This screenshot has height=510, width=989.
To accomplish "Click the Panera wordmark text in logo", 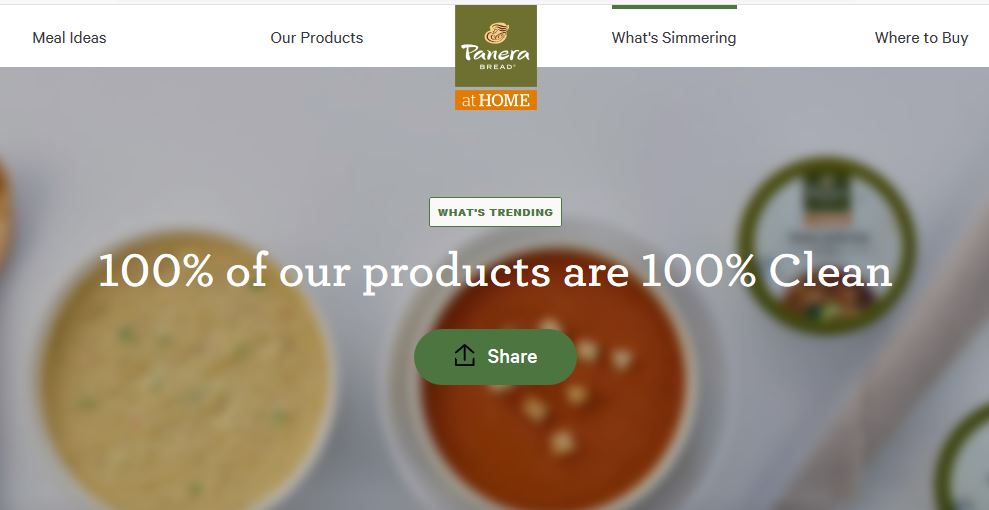I will click(x=496, y=53).
